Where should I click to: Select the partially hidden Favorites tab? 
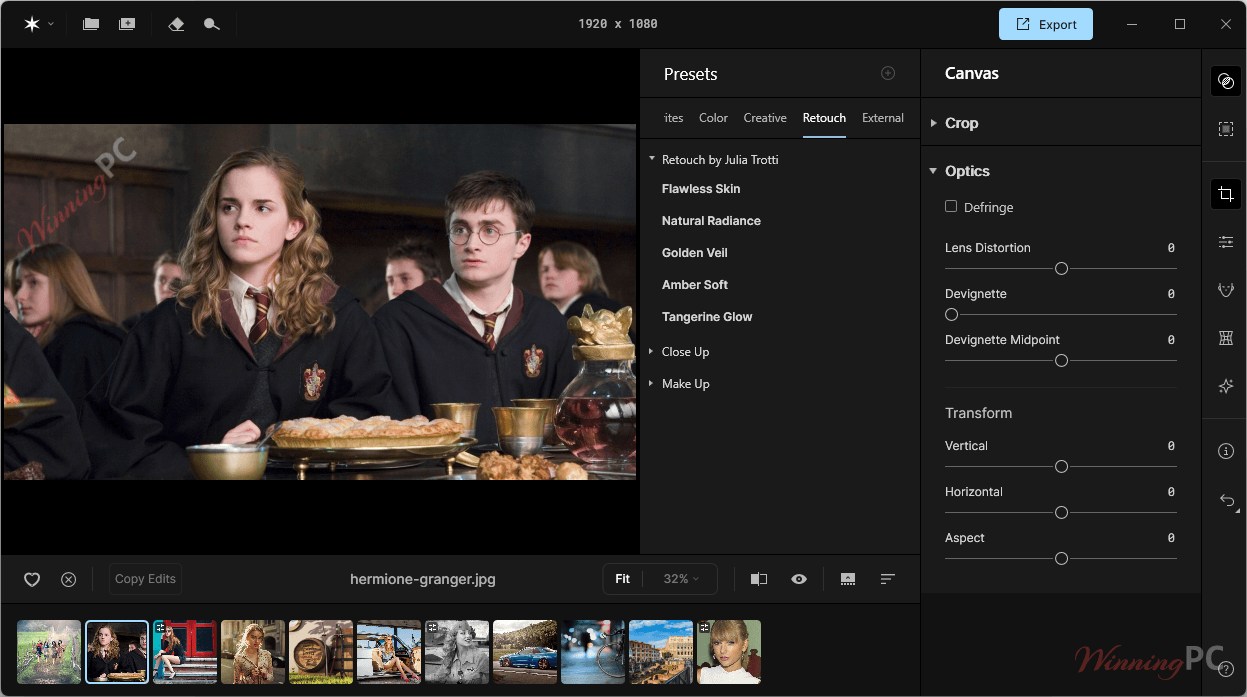[x=674, y=118]
